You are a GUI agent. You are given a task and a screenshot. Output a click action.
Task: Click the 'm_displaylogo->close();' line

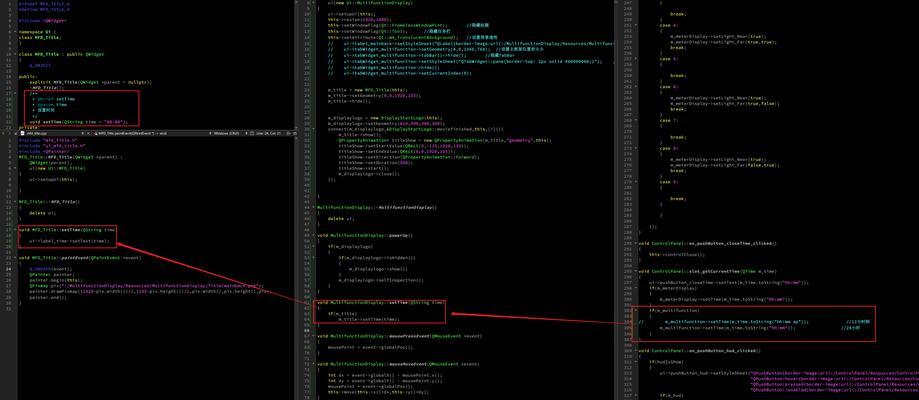367,174
